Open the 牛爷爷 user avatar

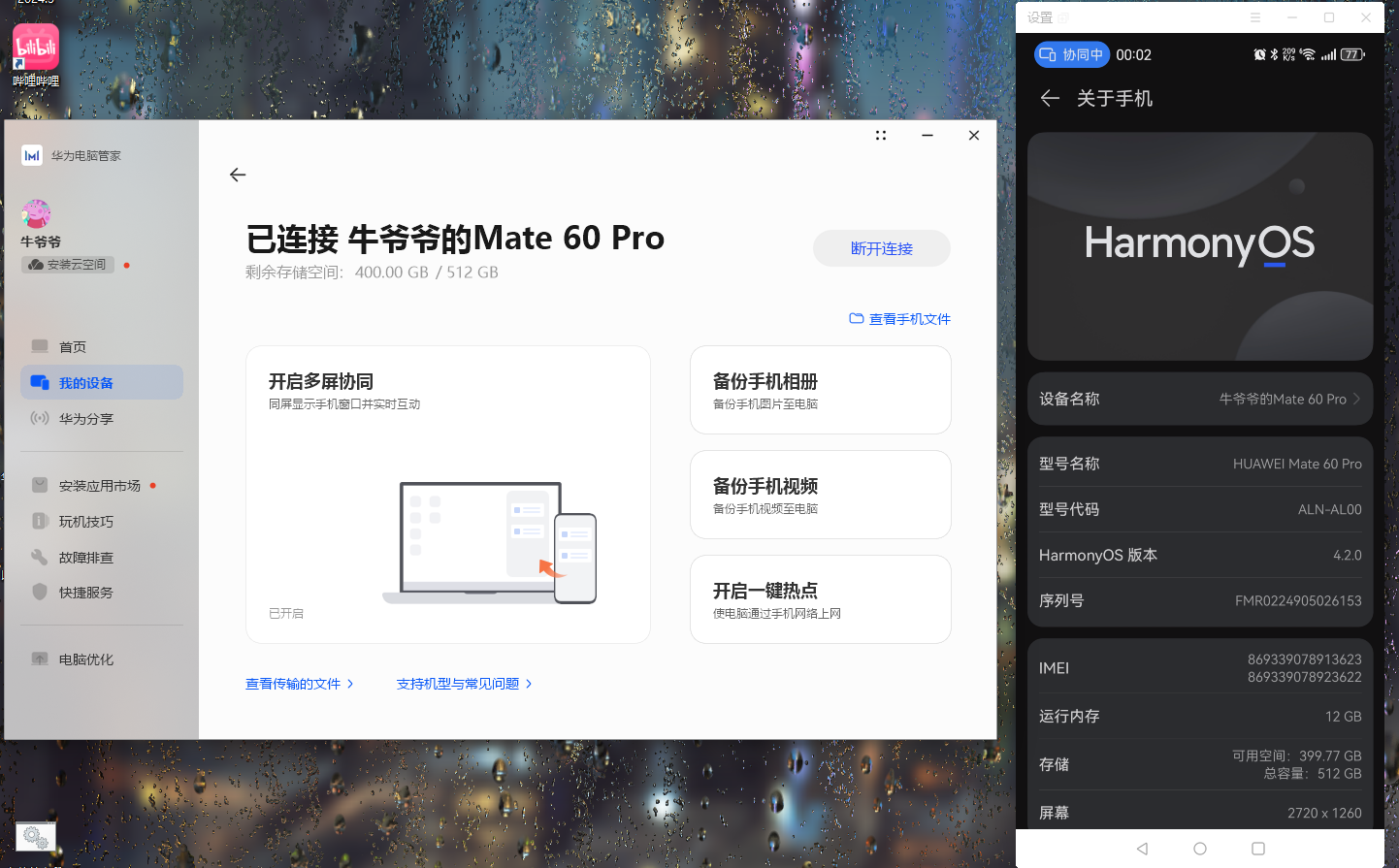point(36,213)
